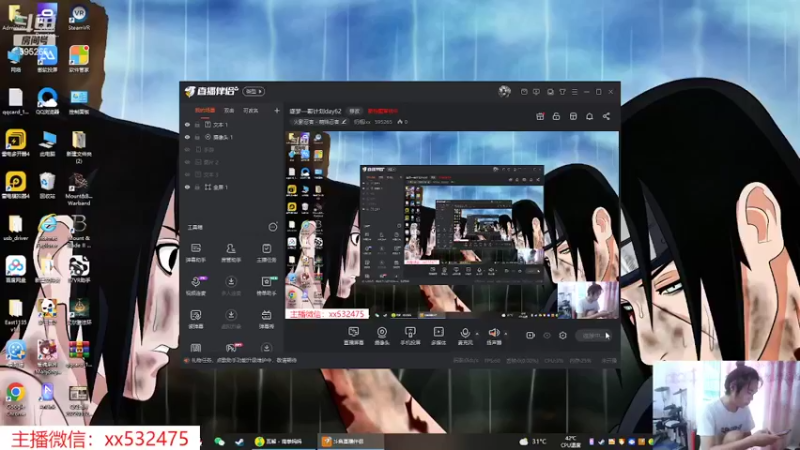
Task: Add a multimedia source
Action: [438, 336]
